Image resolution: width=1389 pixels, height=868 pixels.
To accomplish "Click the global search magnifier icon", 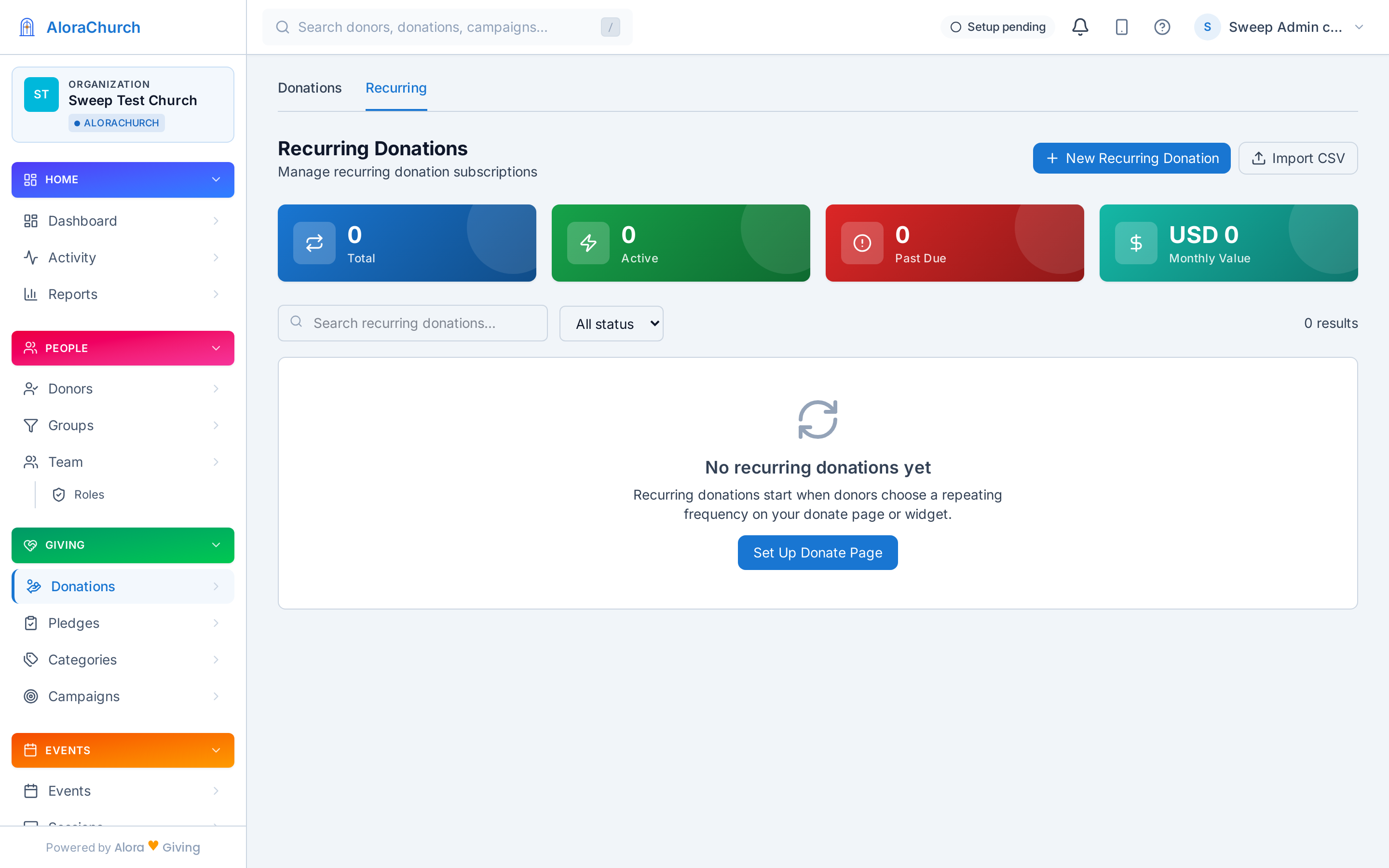I will (283, 27).
